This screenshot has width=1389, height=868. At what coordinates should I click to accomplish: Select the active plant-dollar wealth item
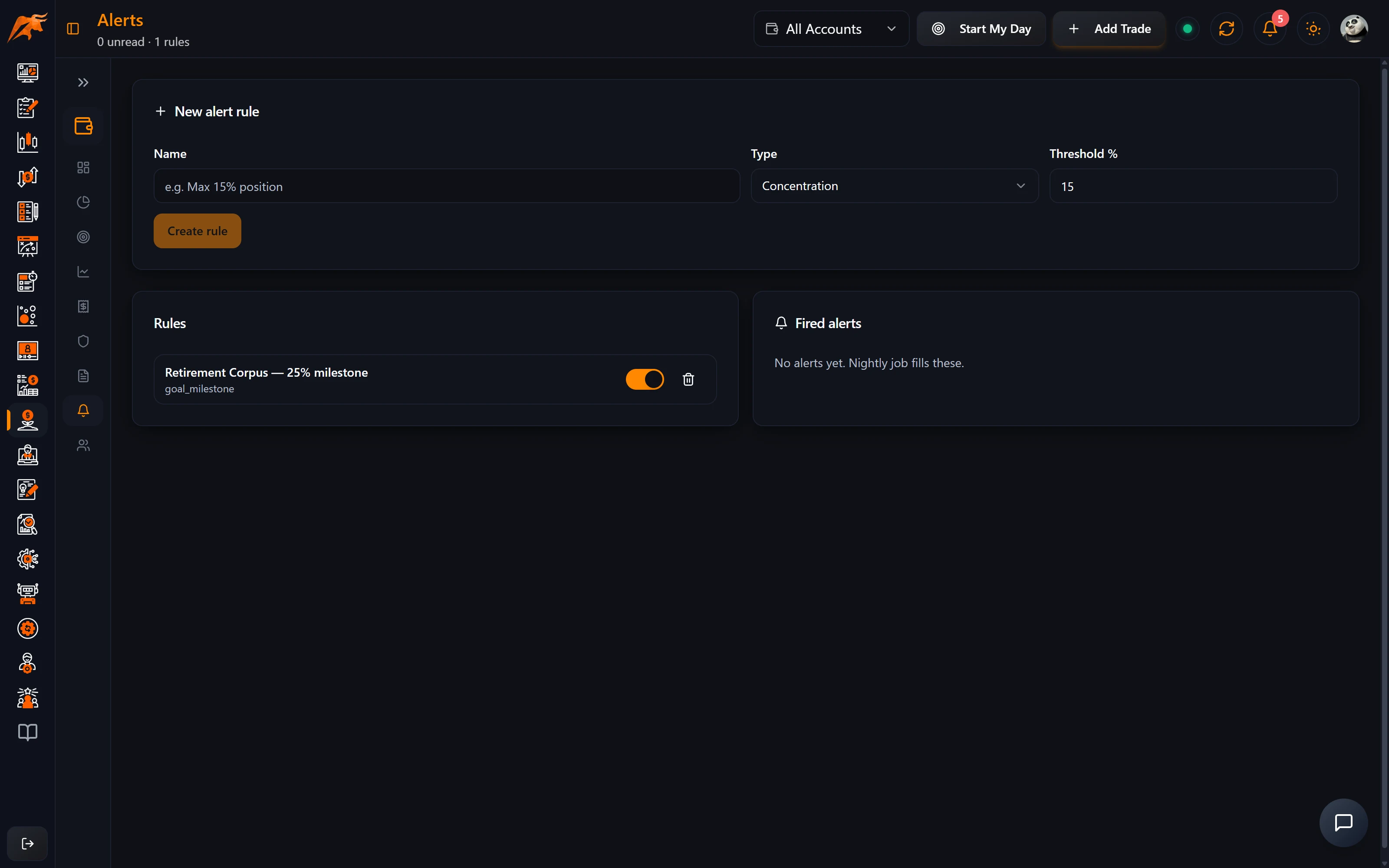pyautogui.click(x=27, y=420)
